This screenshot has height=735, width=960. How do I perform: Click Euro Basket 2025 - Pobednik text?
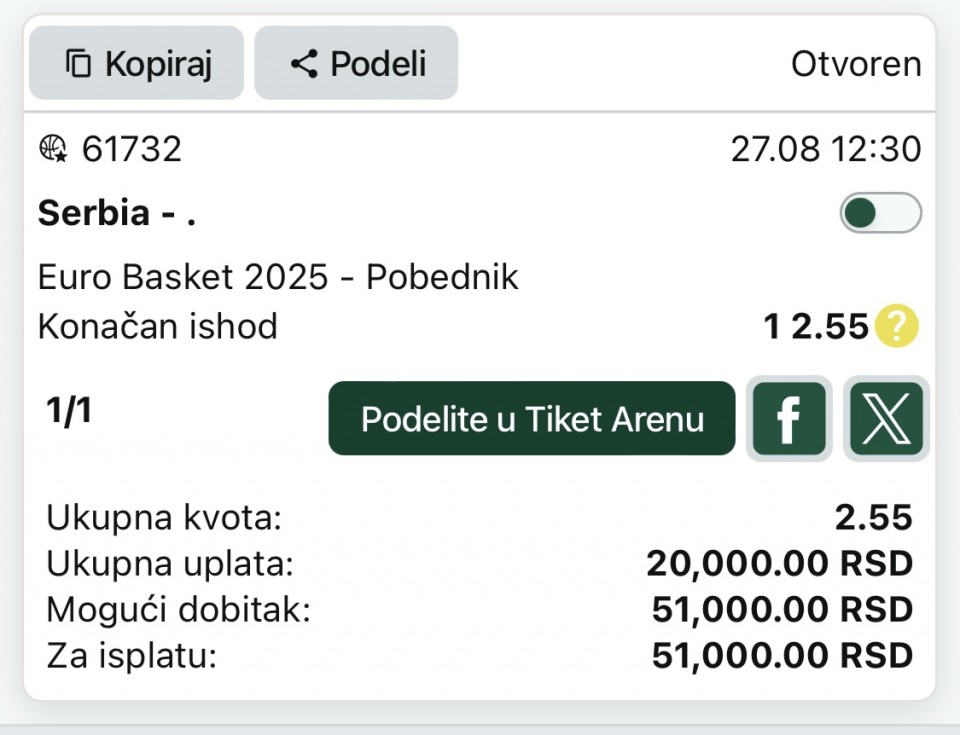[x=278, y=277]
